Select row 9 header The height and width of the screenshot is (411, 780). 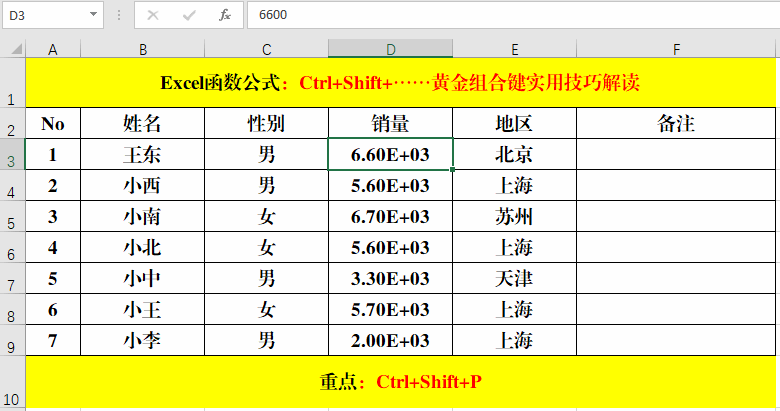pyautogui.click(x=12, y=340)
